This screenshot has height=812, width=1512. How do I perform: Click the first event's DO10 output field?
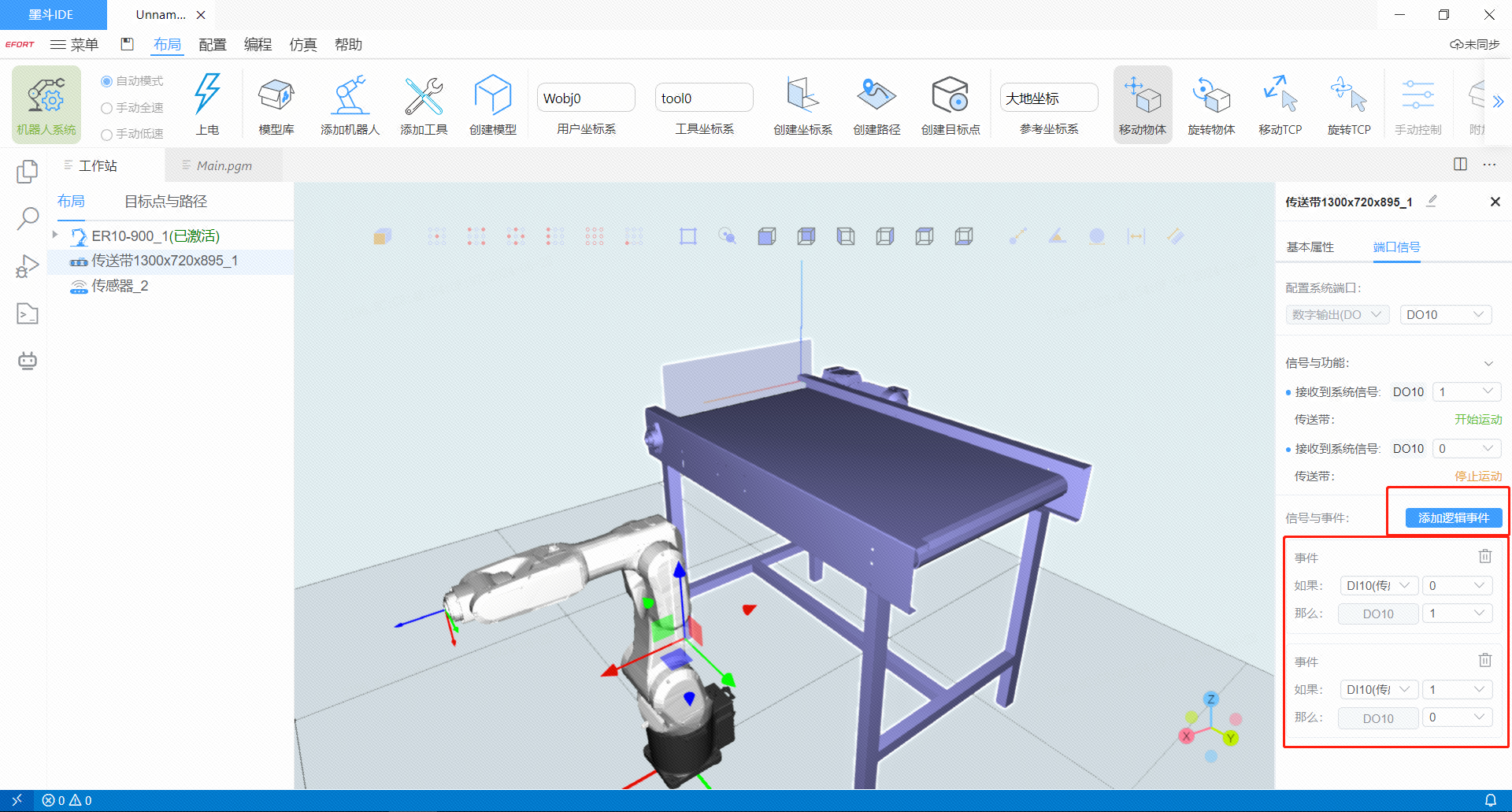coord(1378,614)
